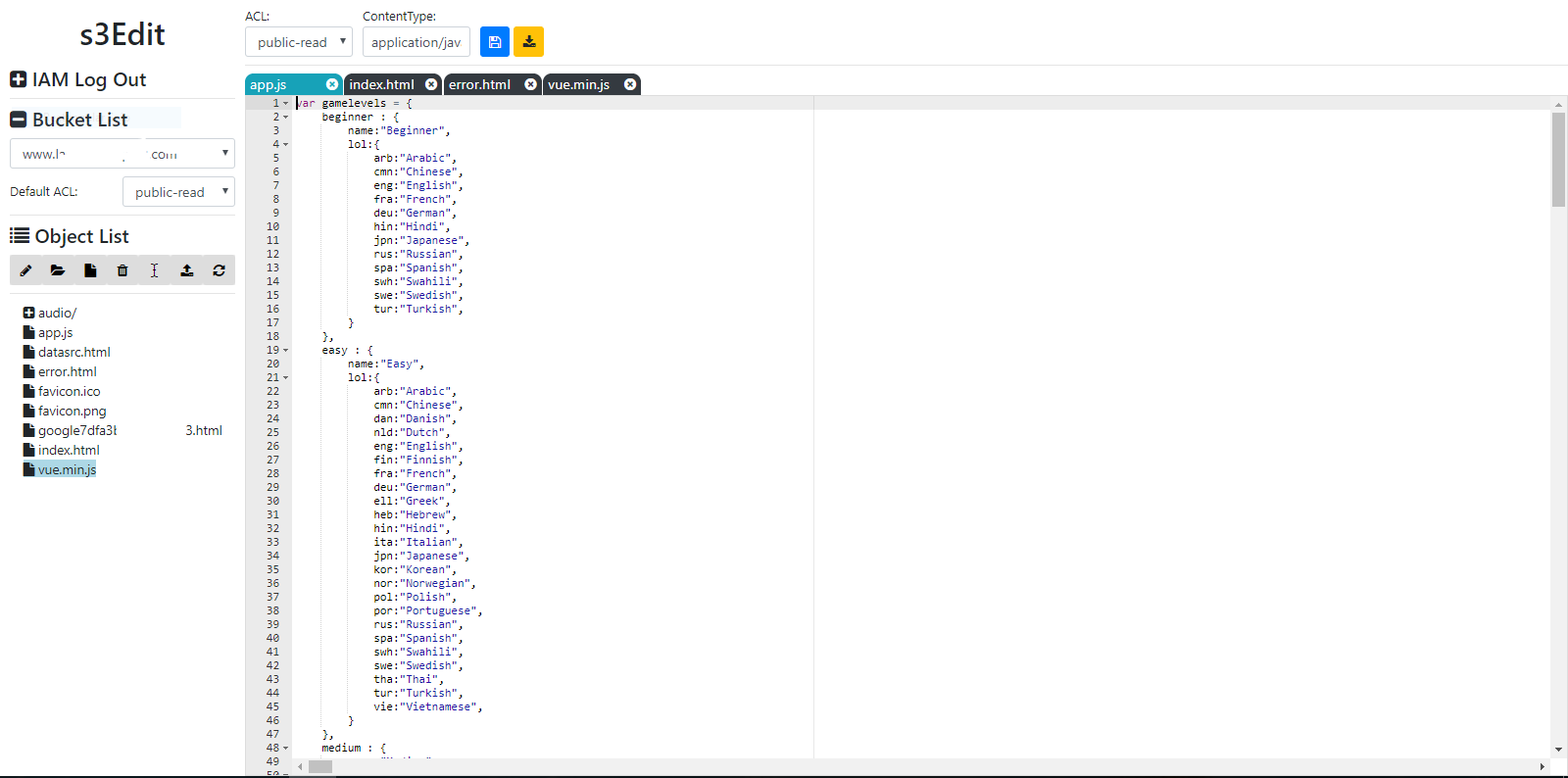Viewport: 1568px width, 778px height.
Task: Fold code at line 1
Action: 286,103
